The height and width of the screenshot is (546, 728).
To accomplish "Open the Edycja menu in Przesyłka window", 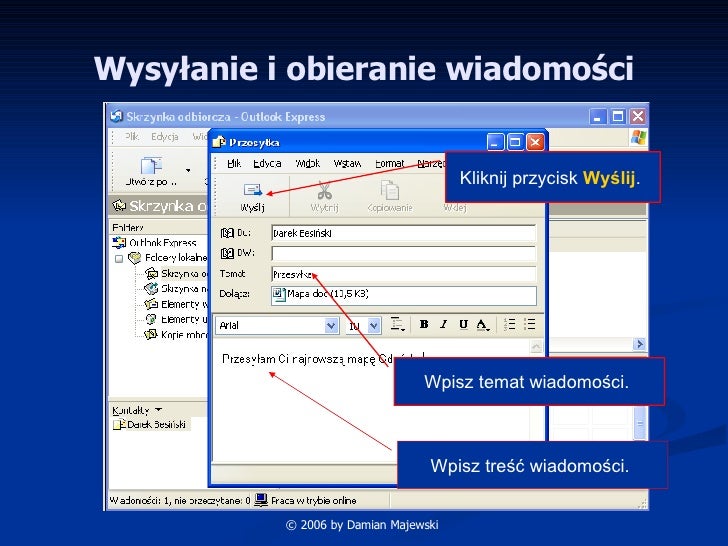I will click(x=267, y=163).
